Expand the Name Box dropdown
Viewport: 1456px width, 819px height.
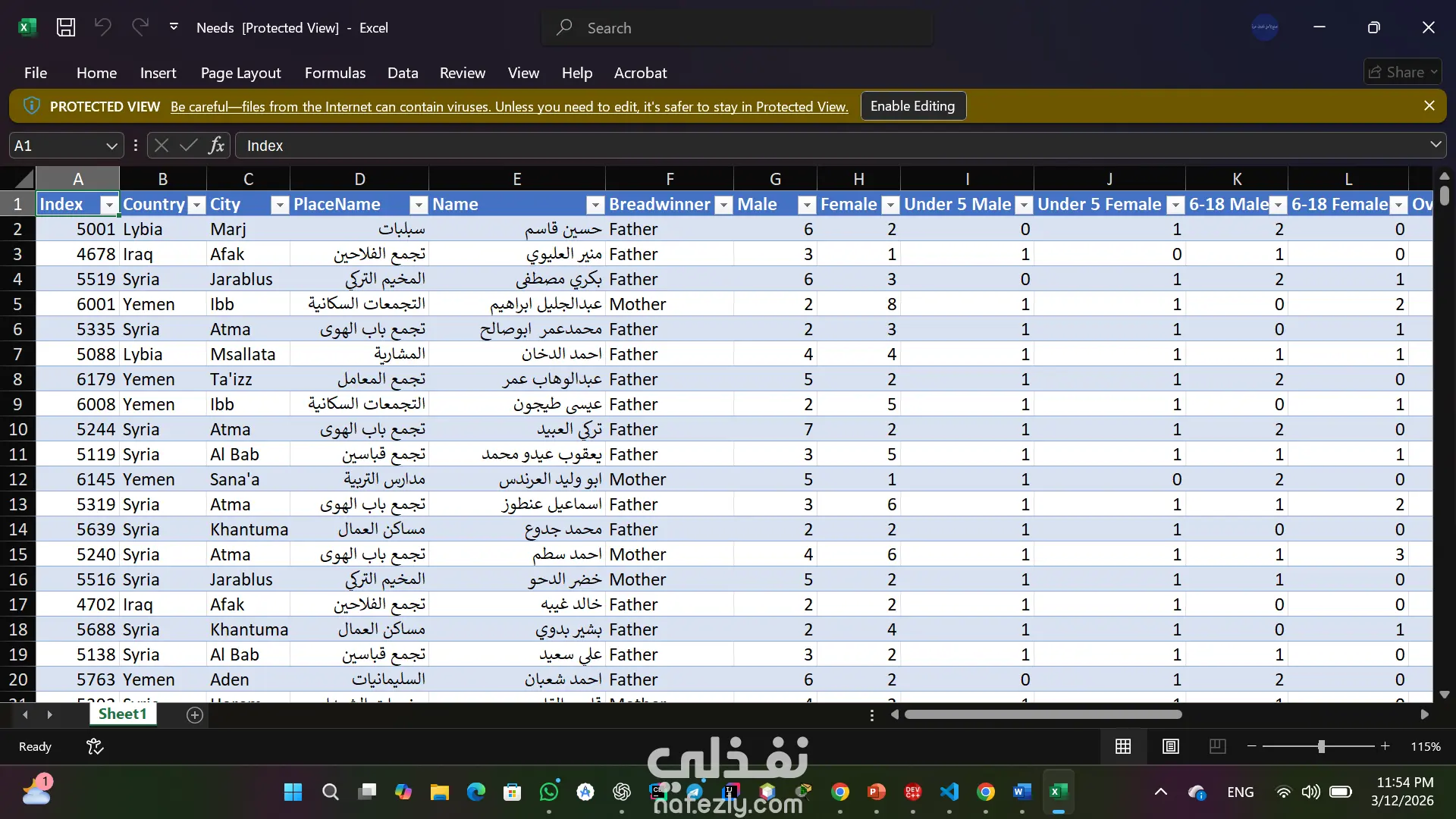(x=111, y=145)
